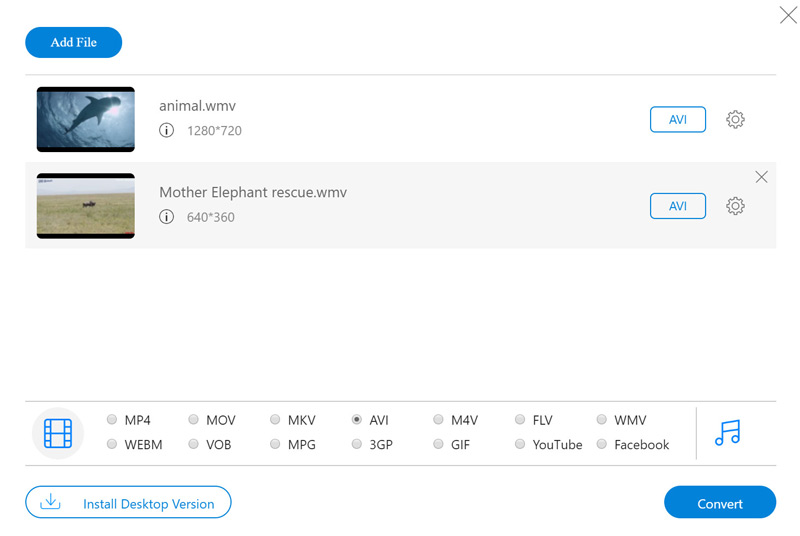Remove Mother Elephant rescue.wmv with X icon

click(x=762, y=177)
